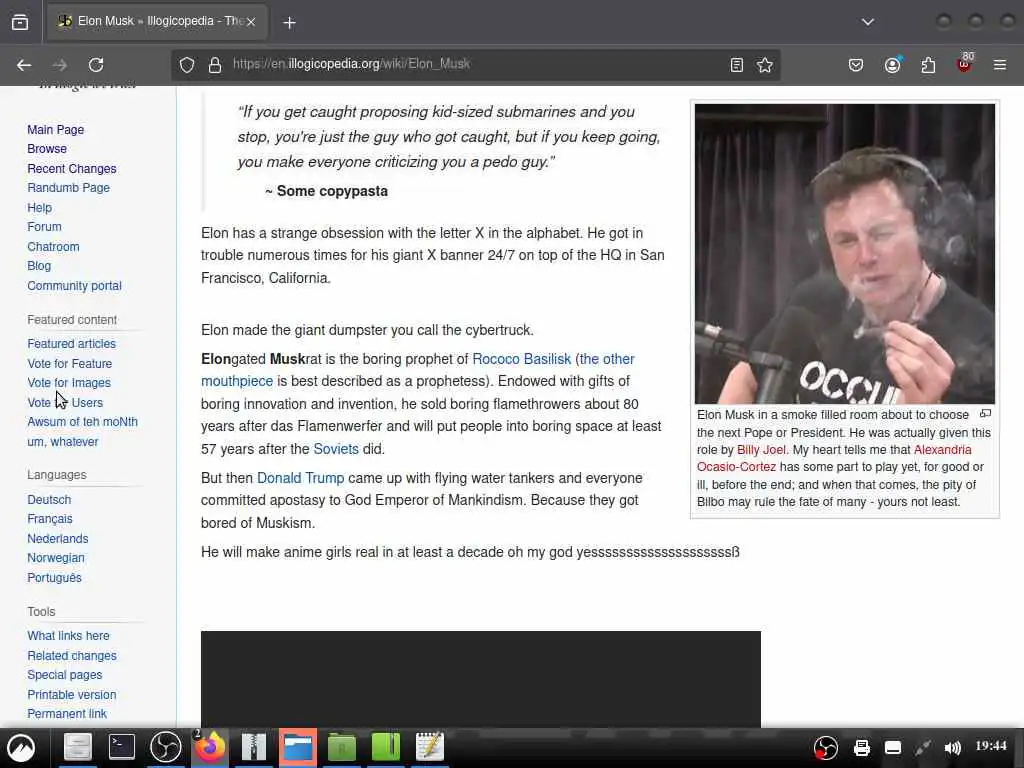This screenshot has width=1024, height=768.
Task: Follow the Rococo Basilisk link
Action: 521,359
